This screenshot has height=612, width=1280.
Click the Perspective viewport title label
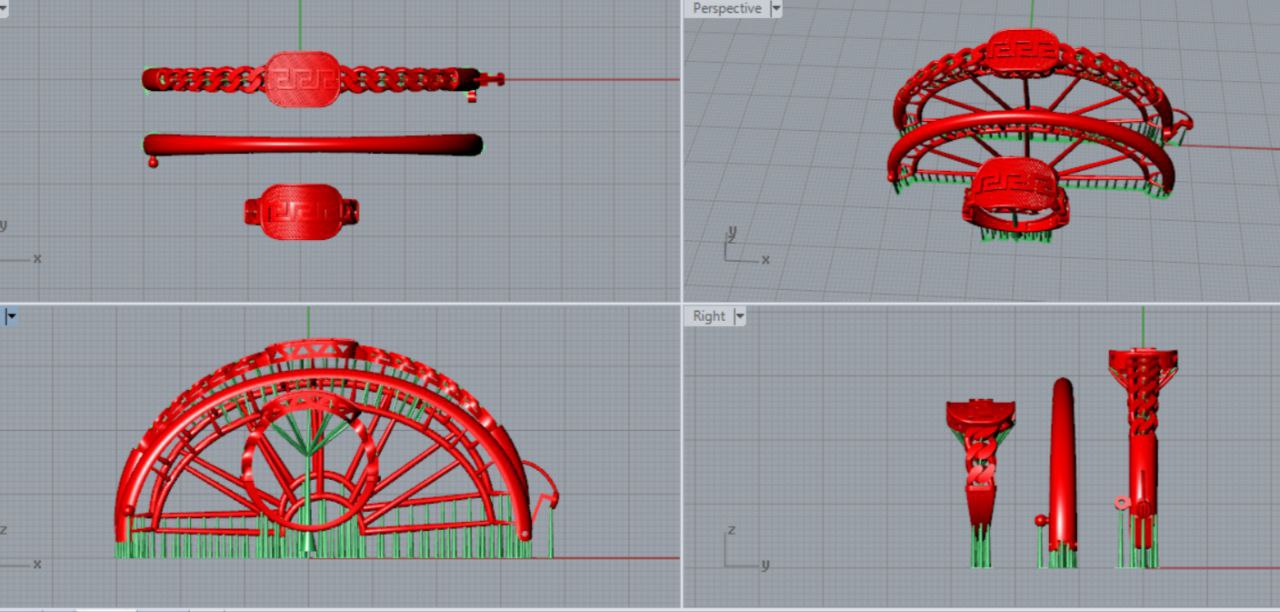click(x=727, y=8)
